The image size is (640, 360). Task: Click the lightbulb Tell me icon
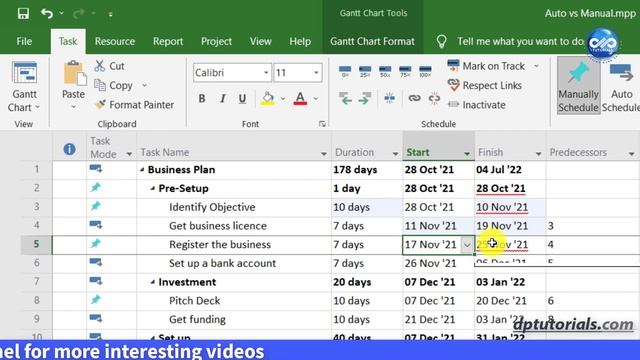point(441,41)
